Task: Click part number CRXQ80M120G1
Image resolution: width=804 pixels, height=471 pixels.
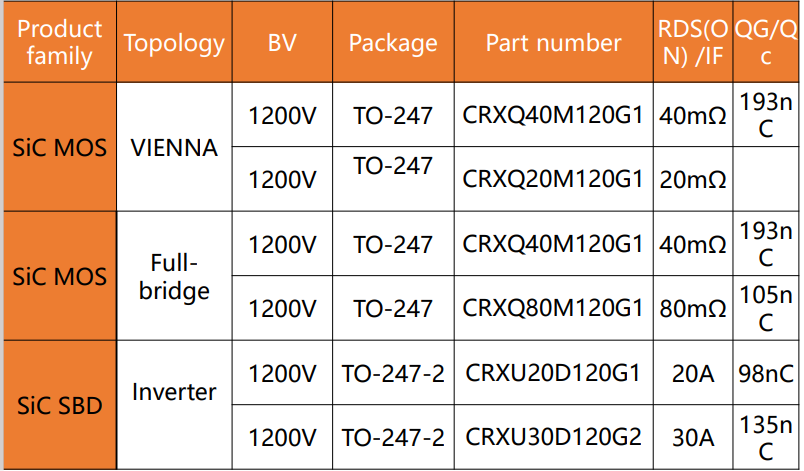Action: pyautogui.click(x=554, y=308)
